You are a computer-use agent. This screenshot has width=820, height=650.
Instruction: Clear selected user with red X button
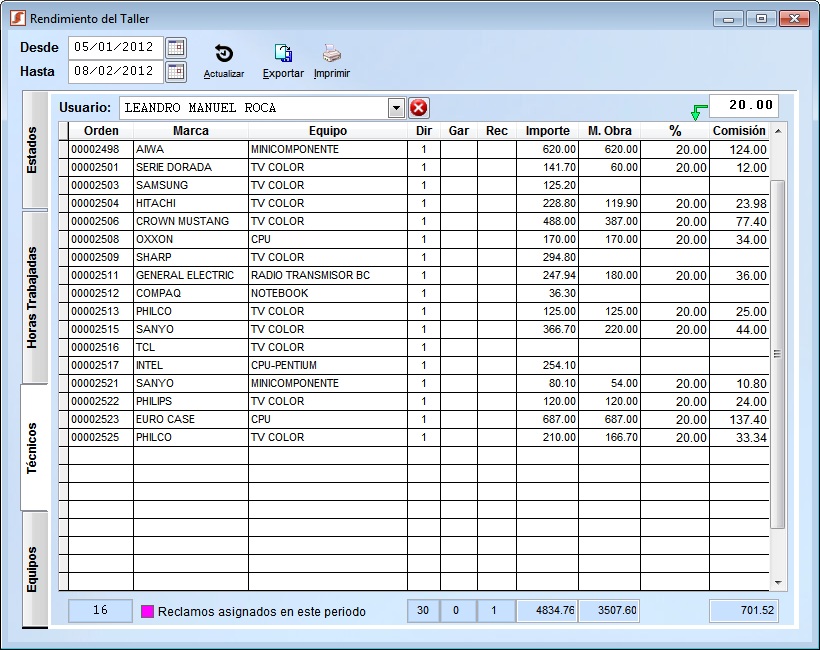tap(419, 108)
